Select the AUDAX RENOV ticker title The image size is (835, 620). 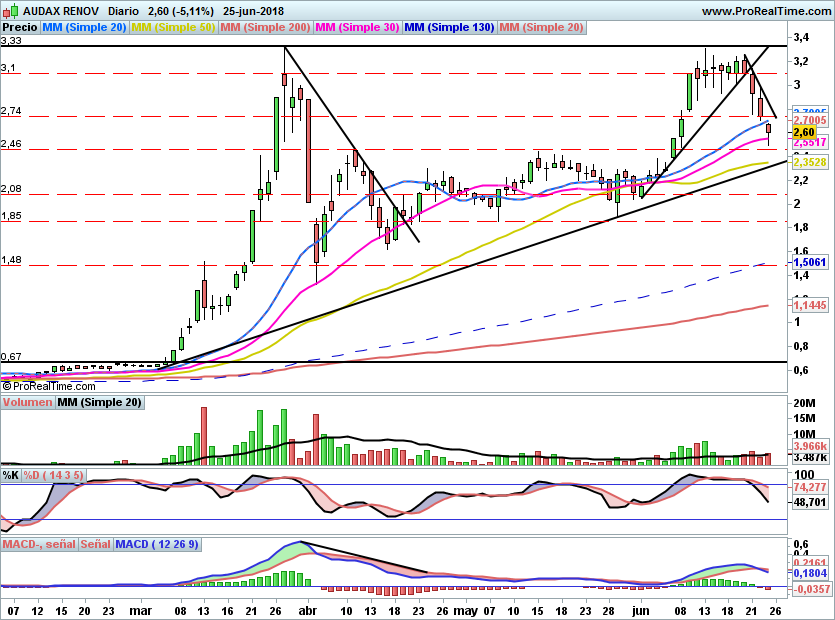61,11
